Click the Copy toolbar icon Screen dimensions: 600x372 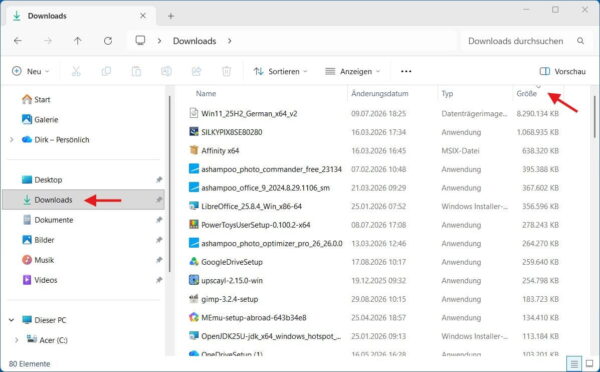(106, 71)
